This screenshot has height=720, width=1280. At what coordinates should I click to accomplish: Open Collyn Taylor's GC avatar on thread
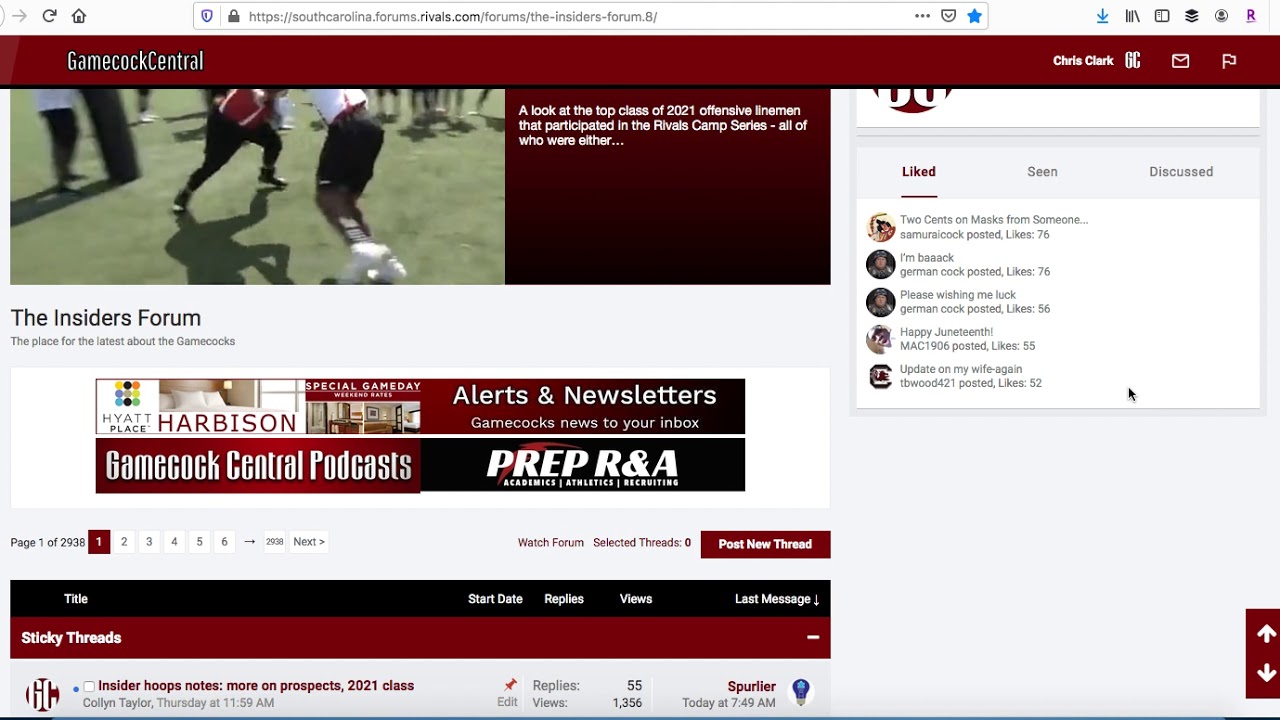point(42,694)
